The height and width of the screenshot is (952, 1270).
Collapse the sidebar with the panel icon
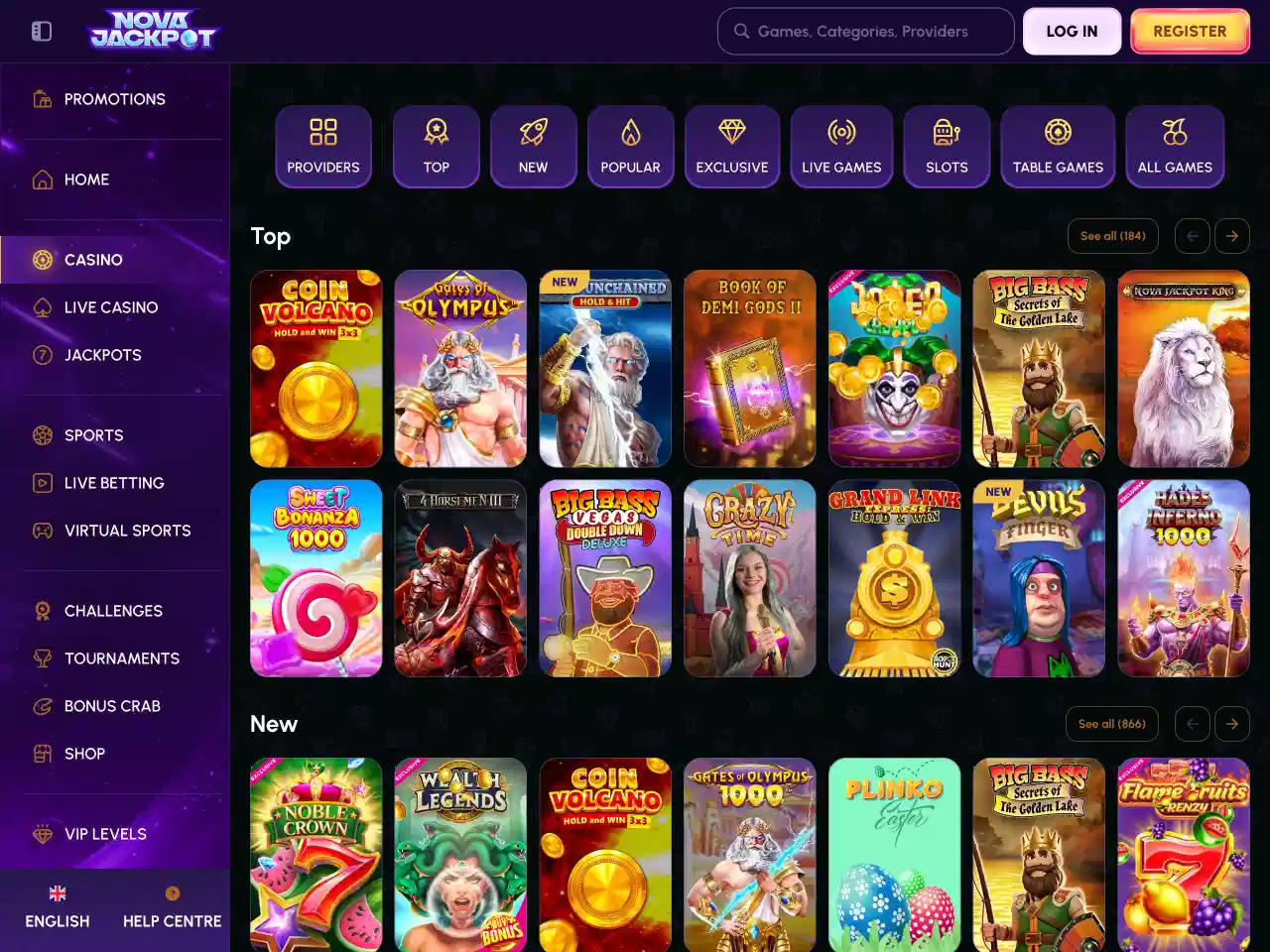pyautogui.click(x=42, y=32)
